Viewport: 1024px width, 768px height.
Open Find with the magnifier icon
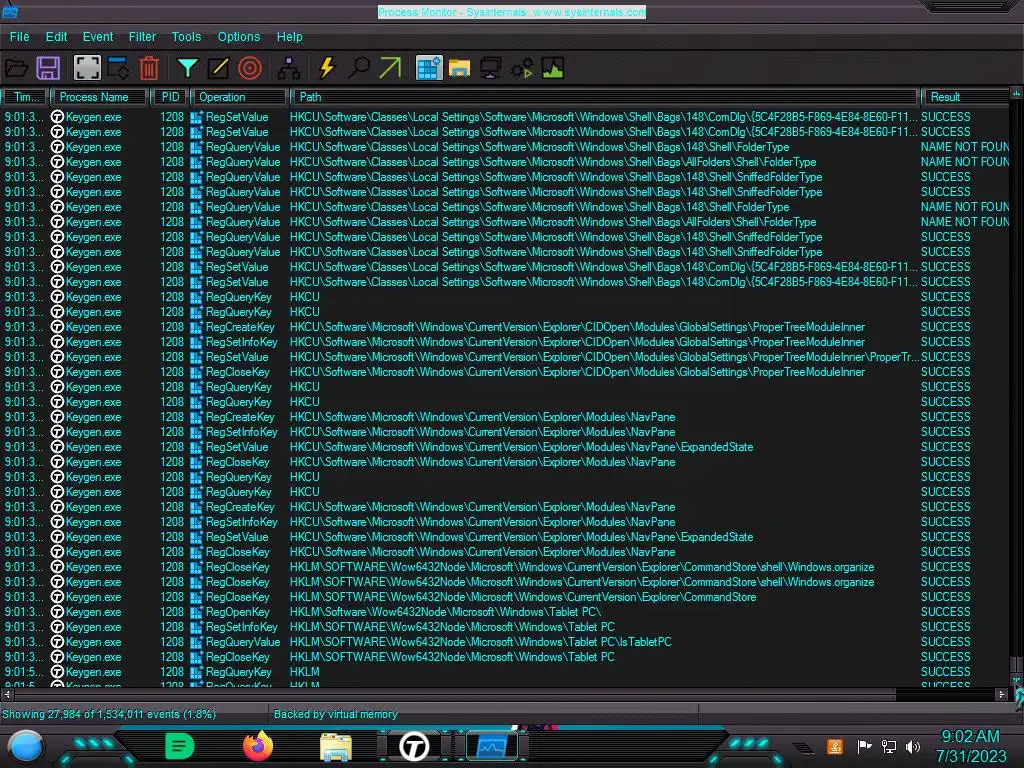[359, 68]
